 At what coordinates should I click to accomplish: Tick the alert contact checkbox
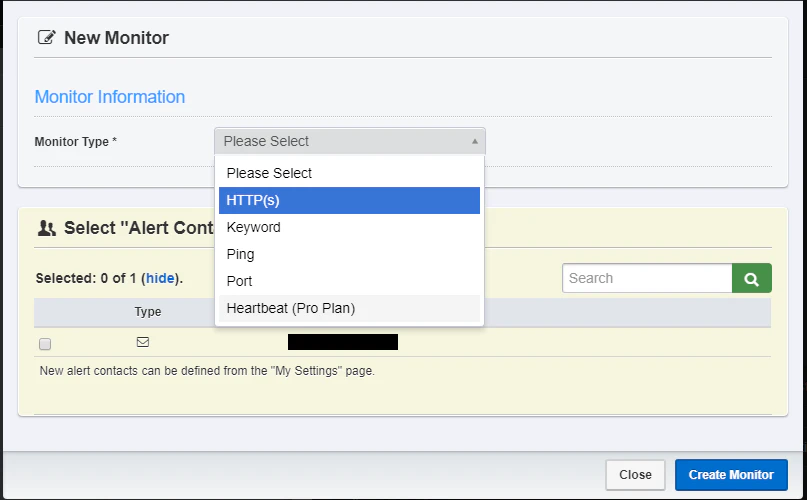pos(45,343)
